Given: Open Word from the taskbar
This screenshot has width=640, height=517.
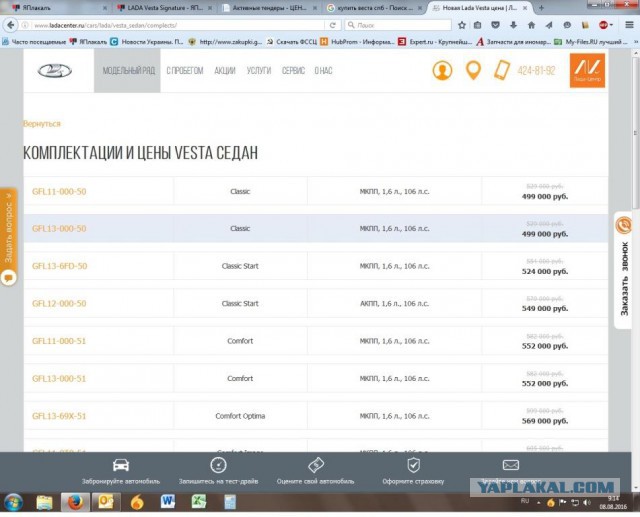Looking at the screenshot, I should [x=168, y=502].
